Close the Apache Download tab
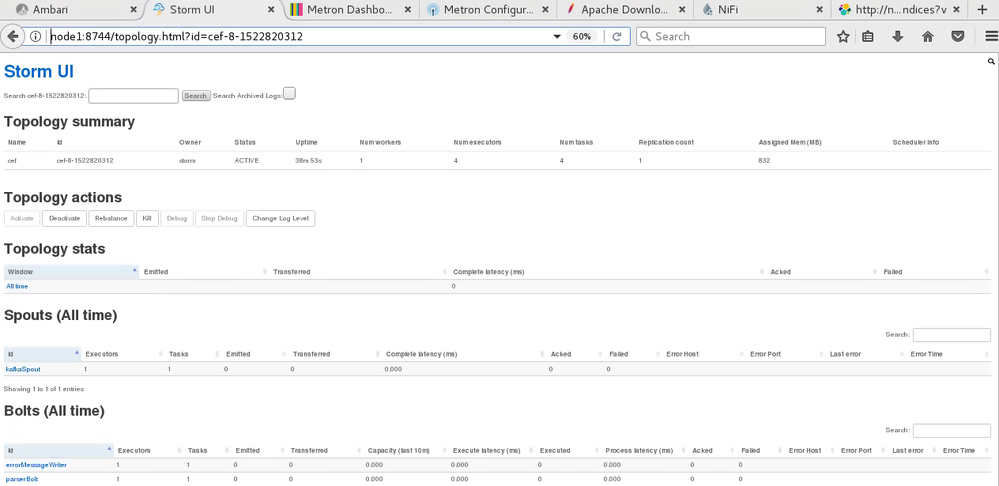999x486 pixels. 682,10
